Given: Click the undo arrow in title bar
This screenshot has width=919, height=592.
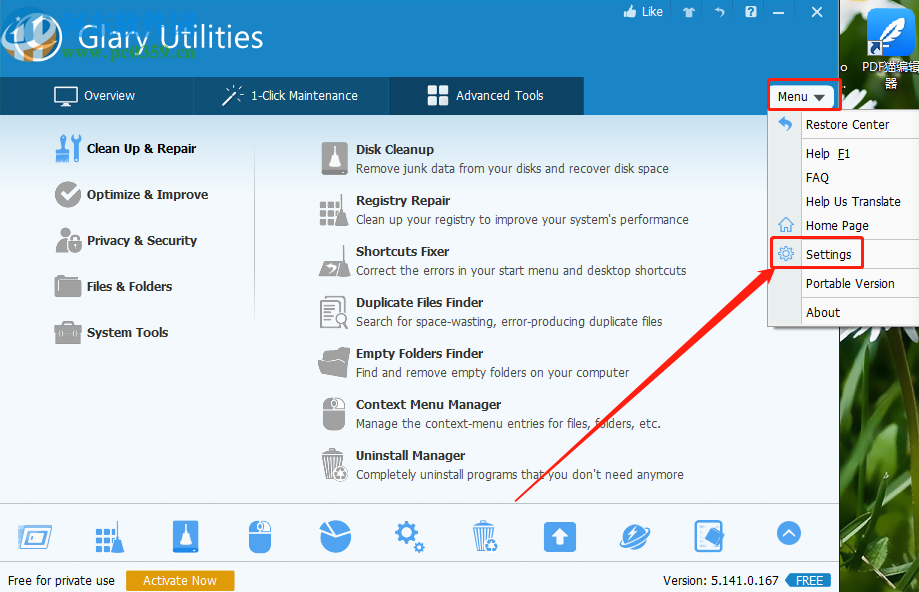Looking at the screenshot, I should 720,12.
